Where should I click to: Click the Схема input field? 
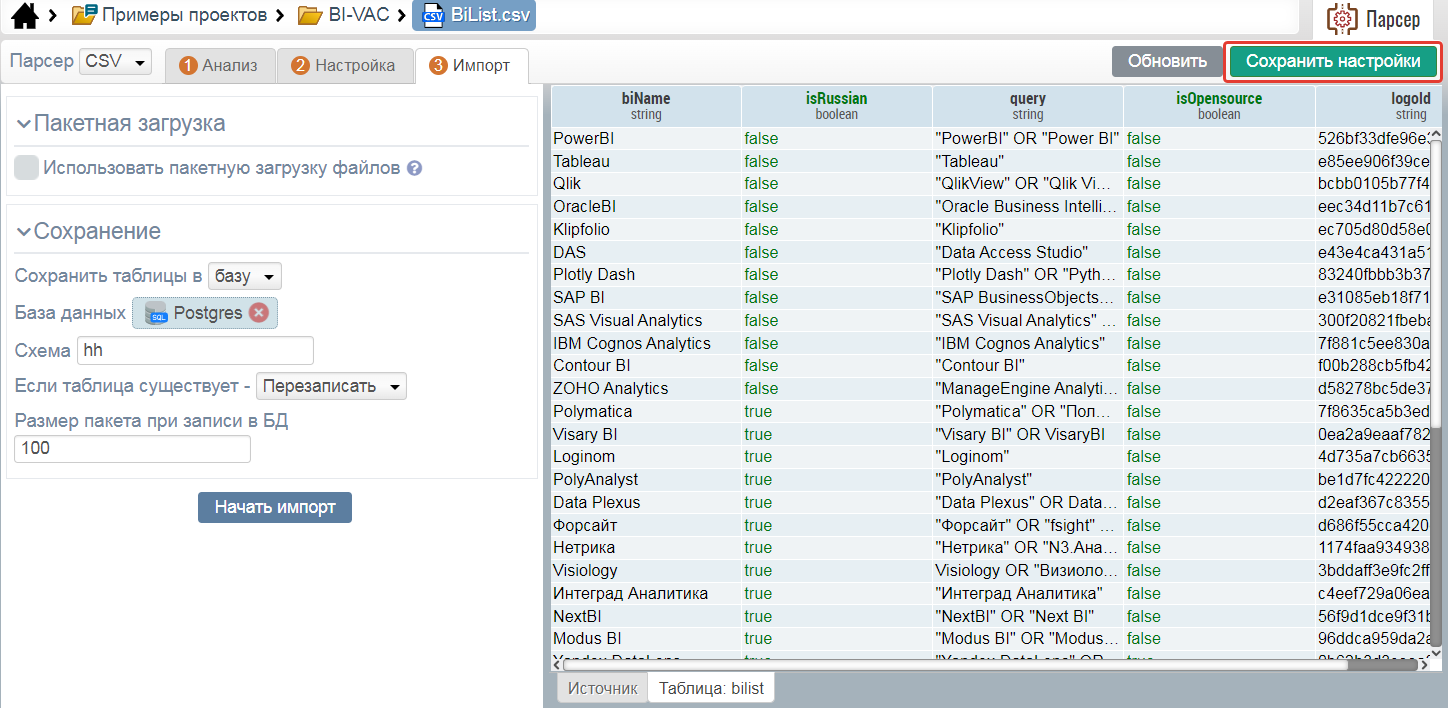tap(195, 351)
